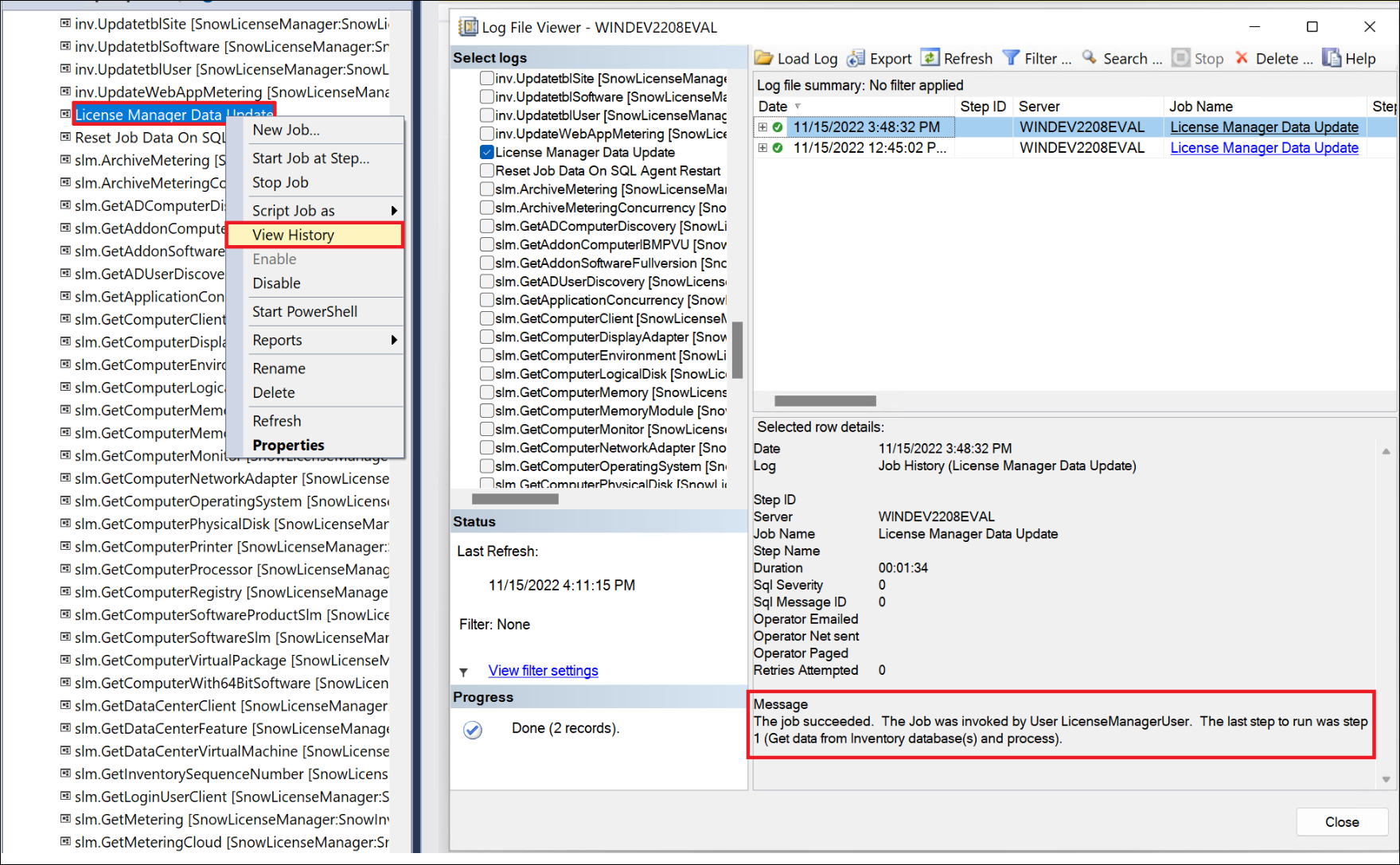Click the Search magnifier icon
Viewport: 1400px width, 865px height.
point(1090,58)
